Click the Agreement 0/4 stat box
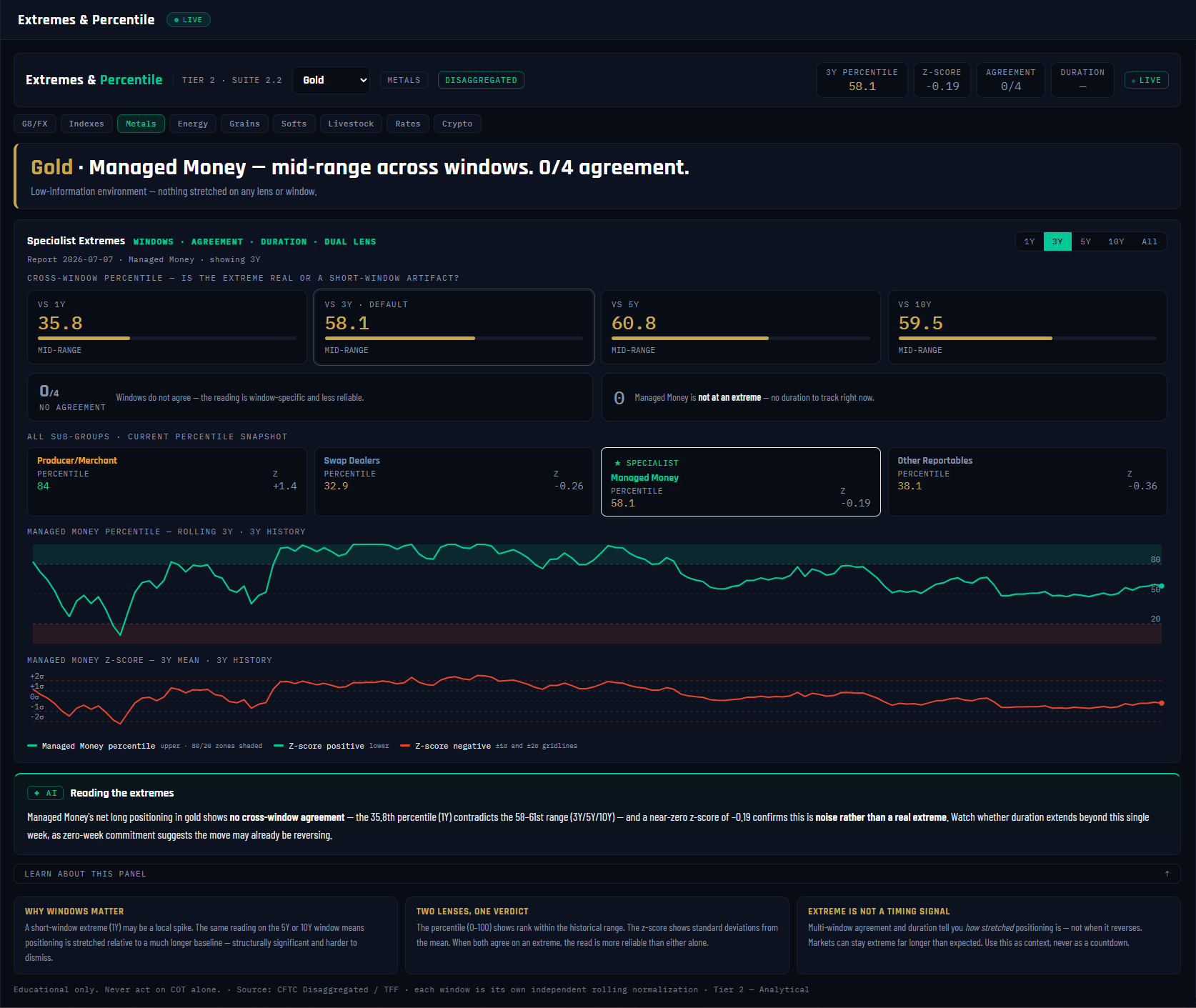The width and height of the screenshot is (1196, 1008). coord(1010,80)
